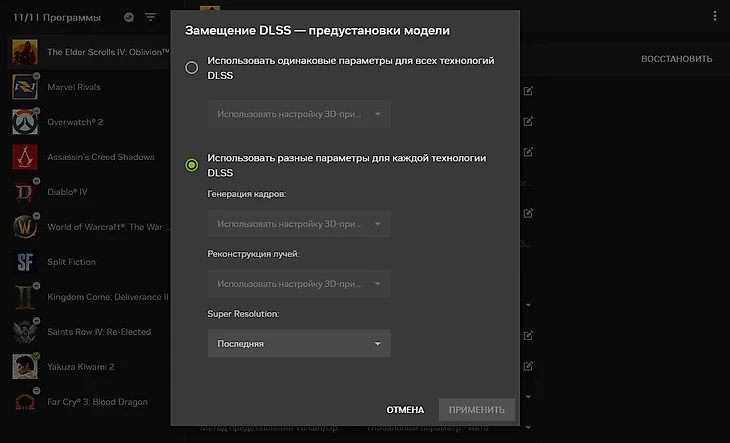Open the three-dot menu in the top right corner
Screen dimensions: 730x443
click(x=715, y=16)
